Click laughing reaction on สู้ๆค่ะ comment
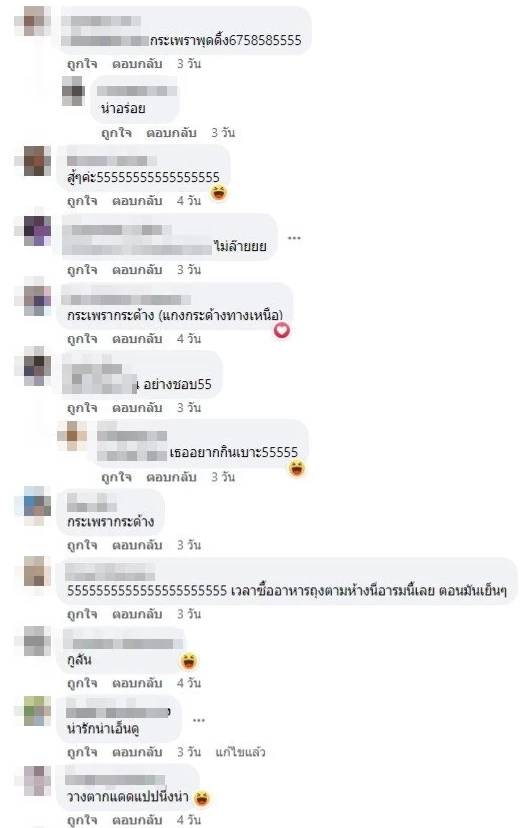This screenshot has width=530, height=828. (x=219, y=193)
